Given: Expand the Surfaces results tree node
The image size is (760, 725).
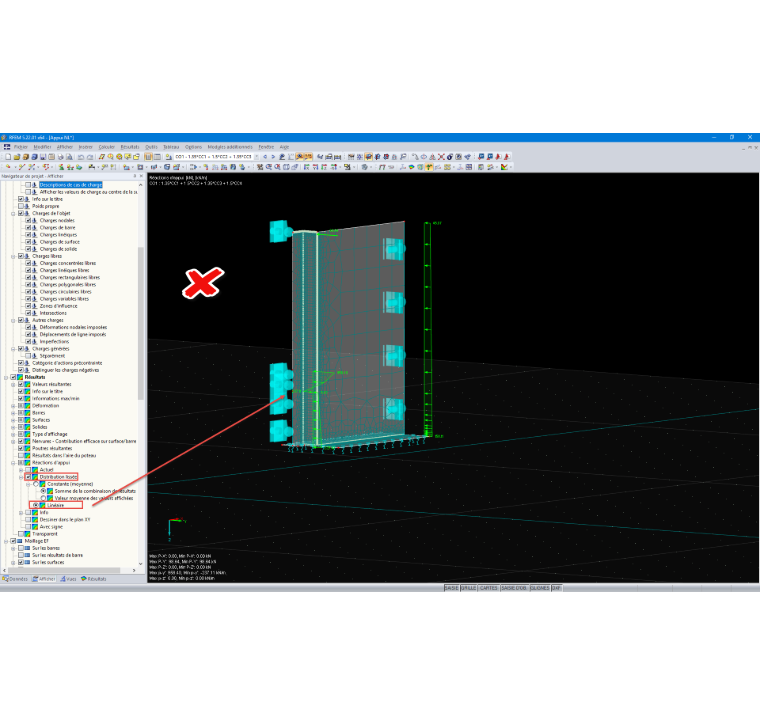Looking at the screenshot, I should (x=14, y=420).
